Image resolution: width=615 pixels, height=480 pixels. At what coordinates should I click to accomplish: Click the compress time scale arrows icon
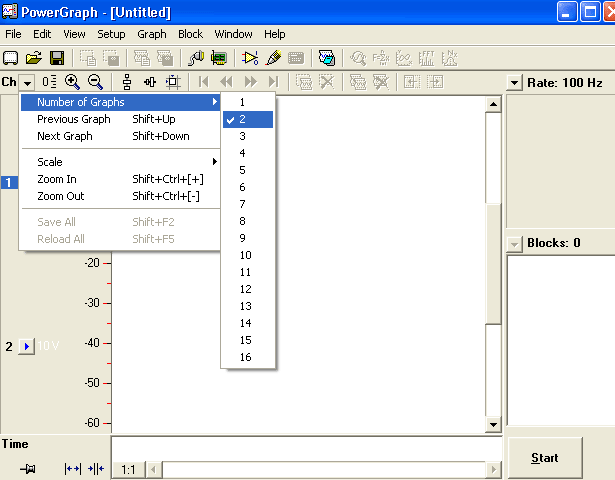pos(96,469)
